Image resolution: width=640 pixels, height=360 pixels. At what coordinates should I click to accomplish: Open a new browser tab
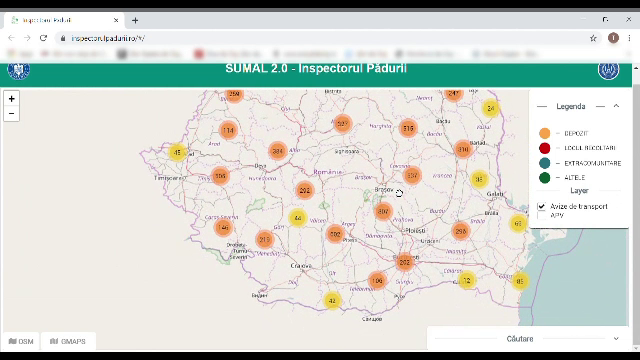[135, 20]
